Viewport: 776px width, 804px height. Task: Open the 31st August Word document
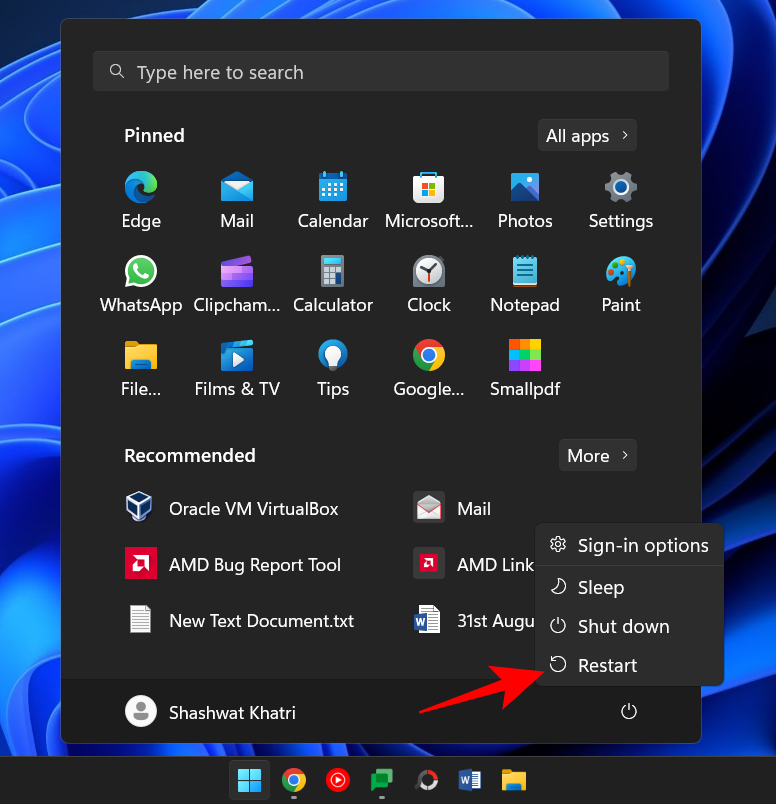coord(472,620)
